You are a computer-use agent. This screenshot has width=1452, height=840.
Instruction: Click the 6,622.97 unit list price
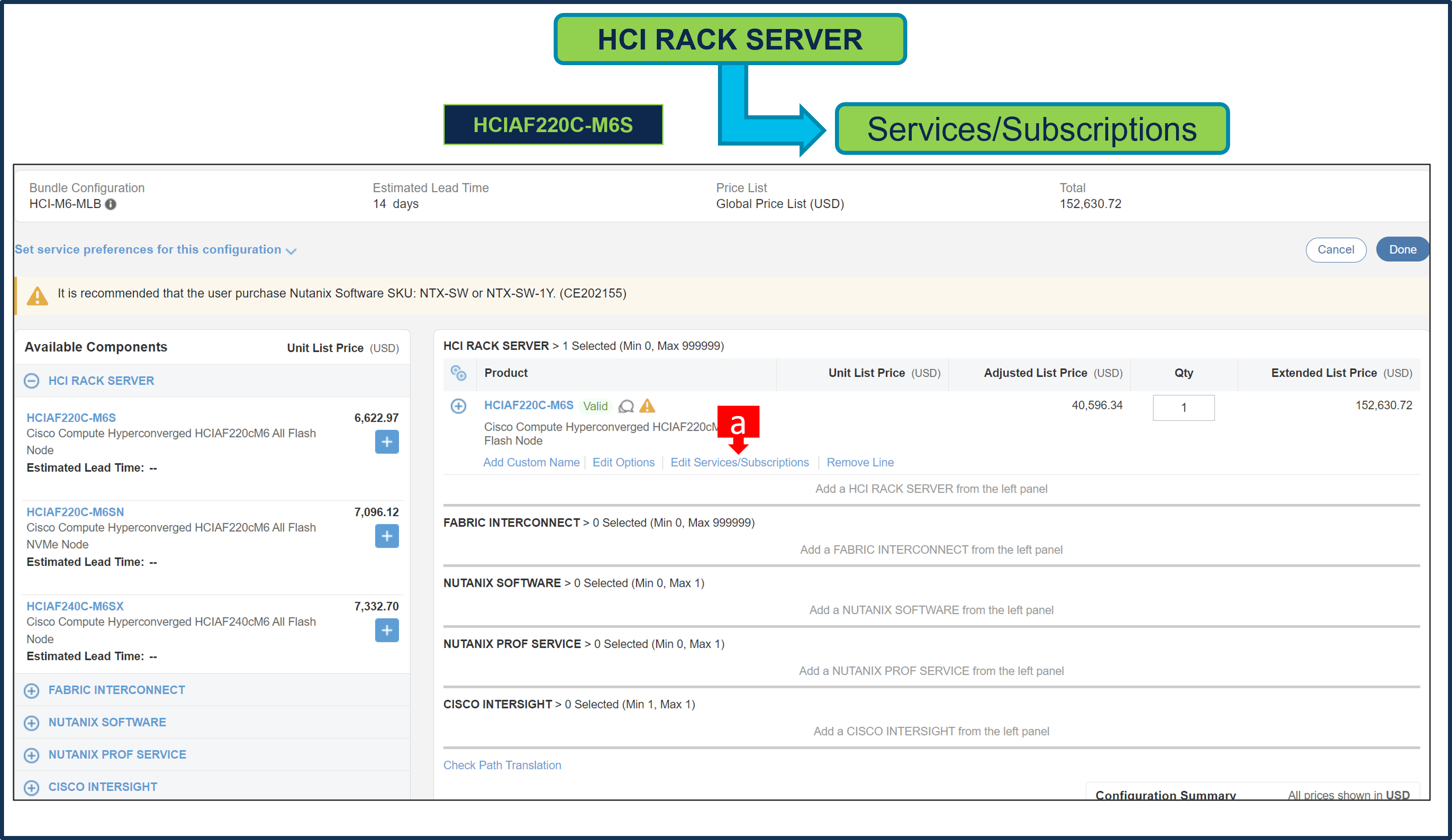click(x=376, y=418)
